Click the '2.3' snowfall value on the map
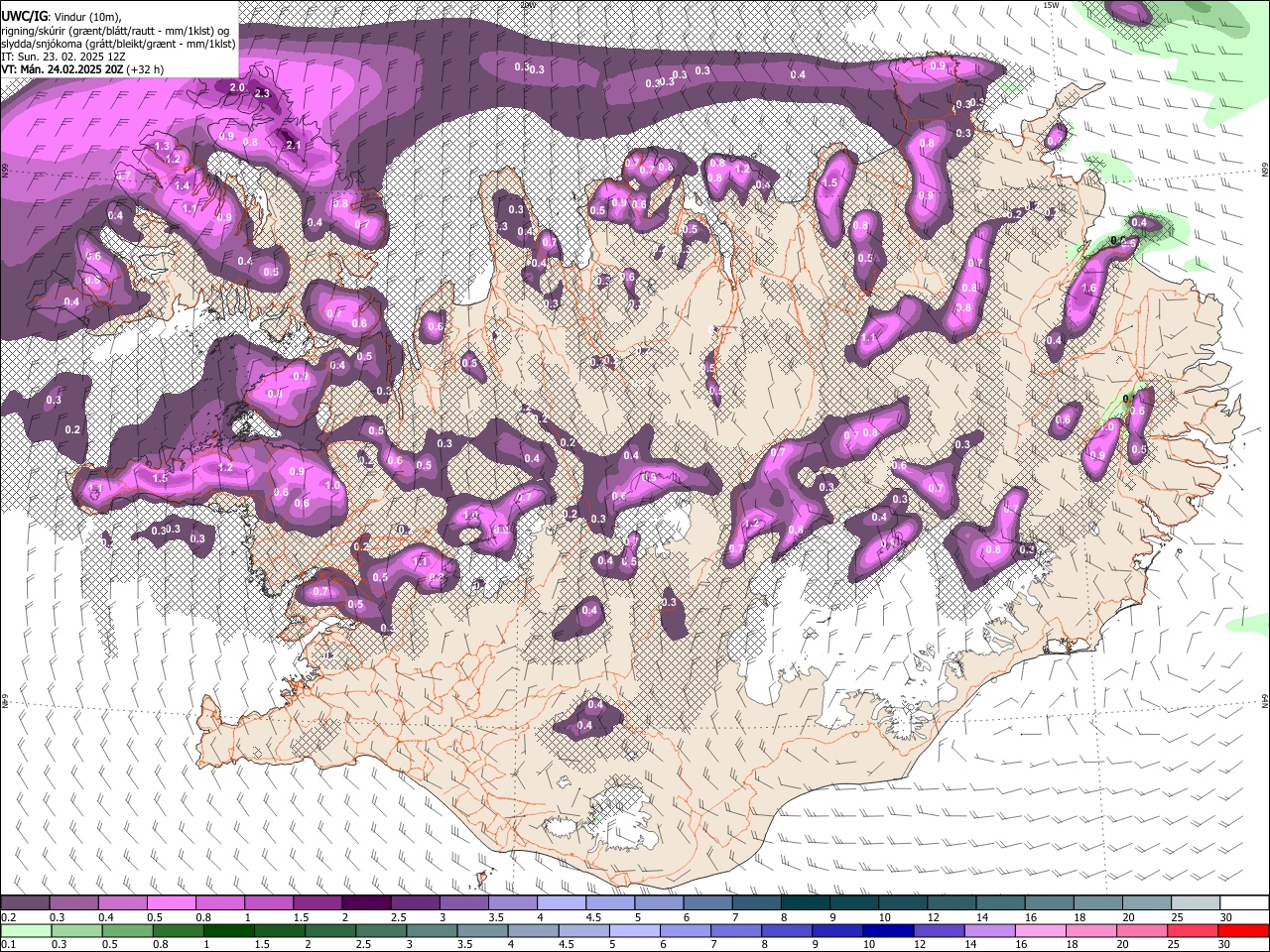This screenshot has width=1270, height=952. point(263,94)
